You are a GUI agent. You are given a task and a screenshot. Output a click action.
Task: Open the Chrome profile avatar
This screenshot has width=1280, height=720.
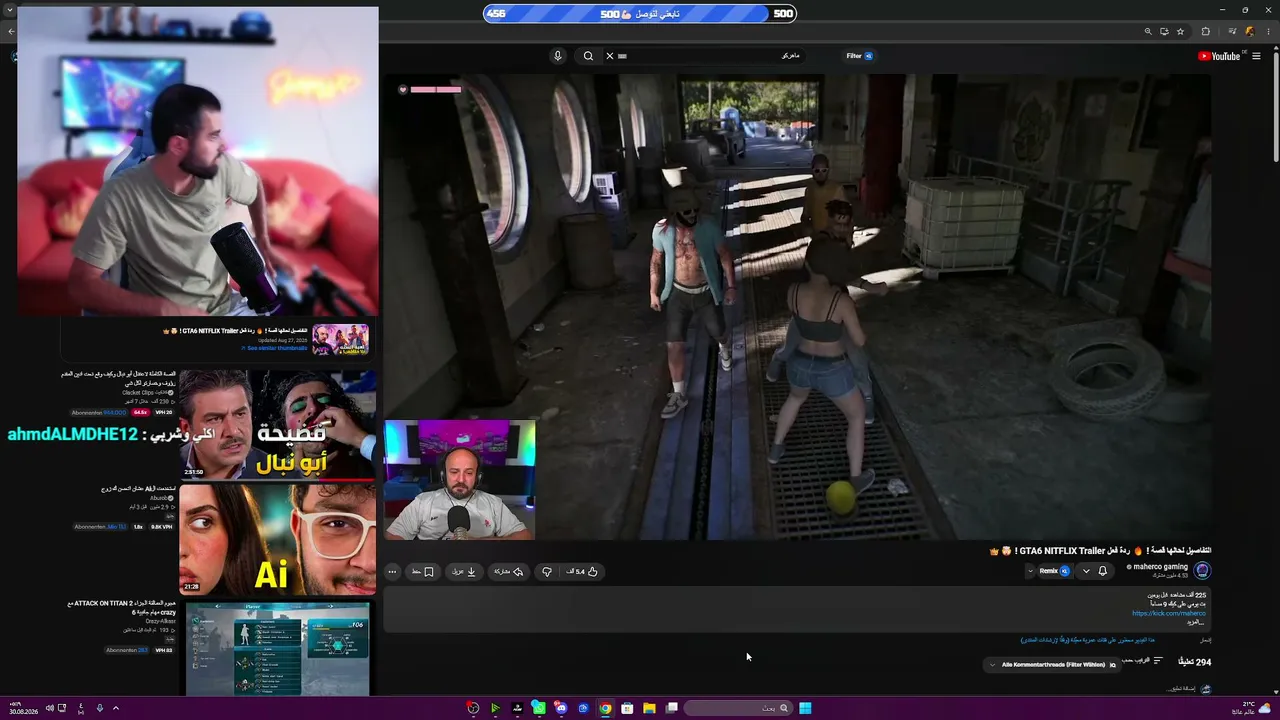click(x=1249, y=32)
